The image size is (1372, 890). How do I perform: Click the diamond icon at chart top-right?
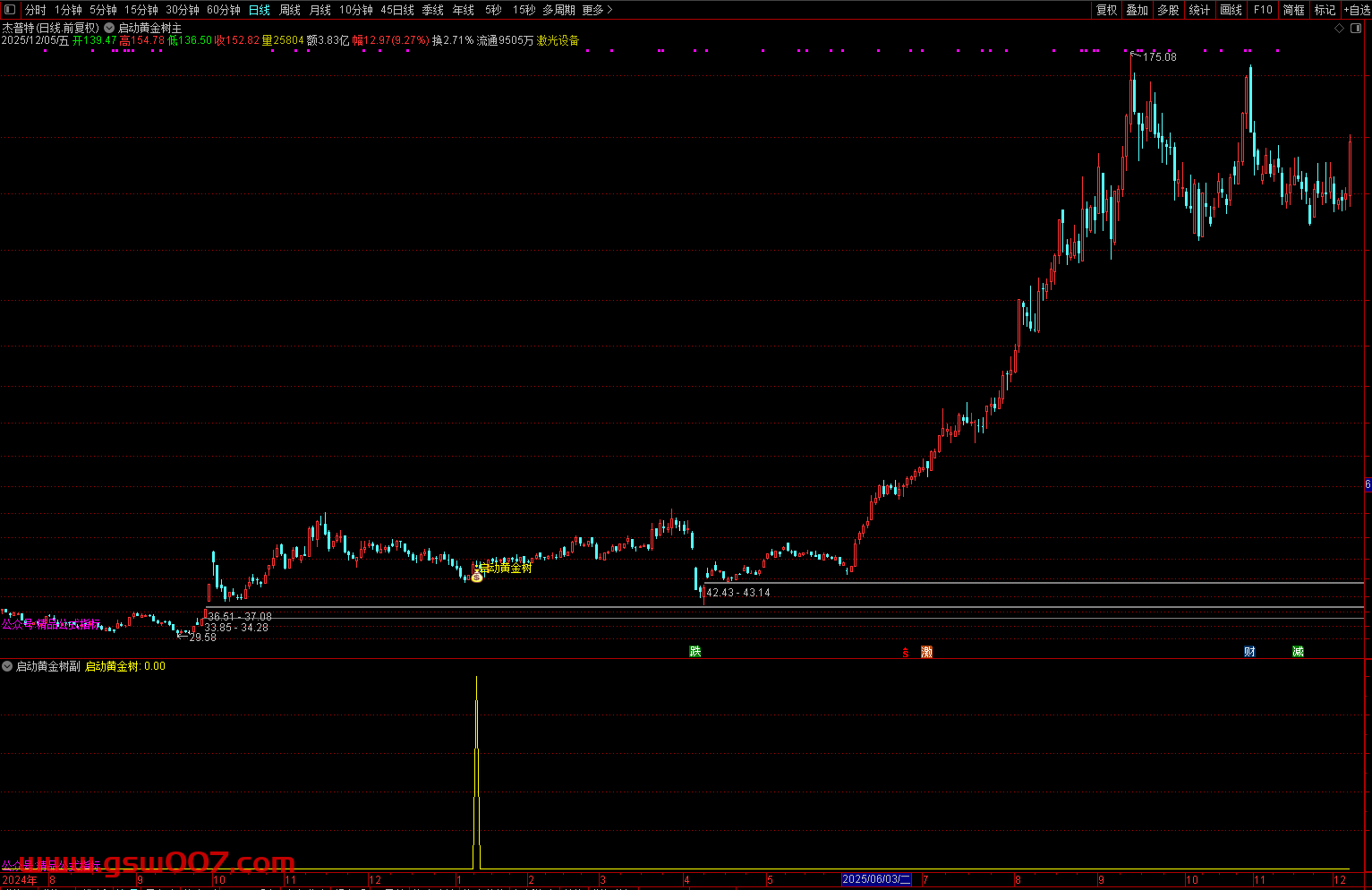pyautogui.click(x=1340, y=29)
